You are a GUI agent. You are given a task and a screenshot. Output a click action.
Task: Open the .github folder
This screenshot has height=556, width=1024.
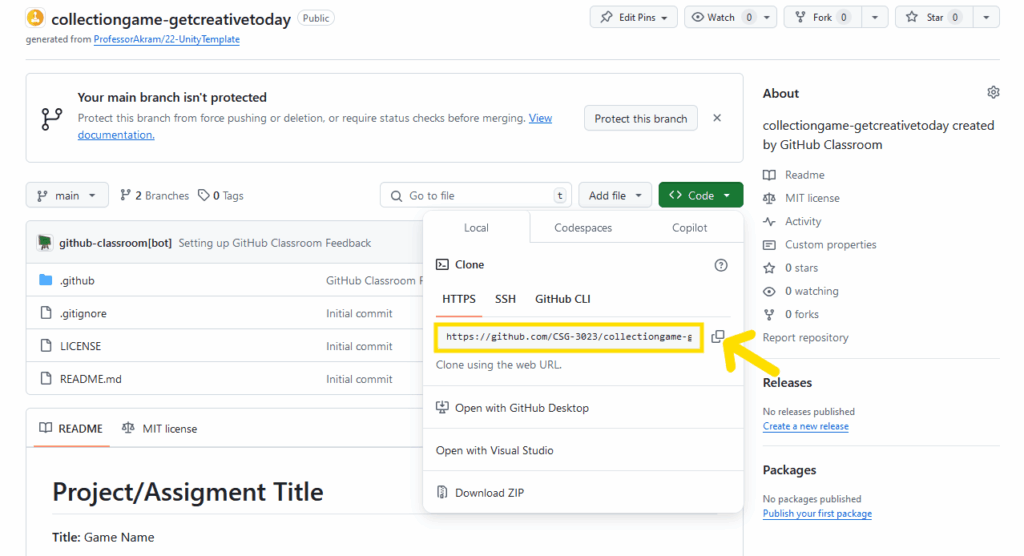(x=77, y=280)
